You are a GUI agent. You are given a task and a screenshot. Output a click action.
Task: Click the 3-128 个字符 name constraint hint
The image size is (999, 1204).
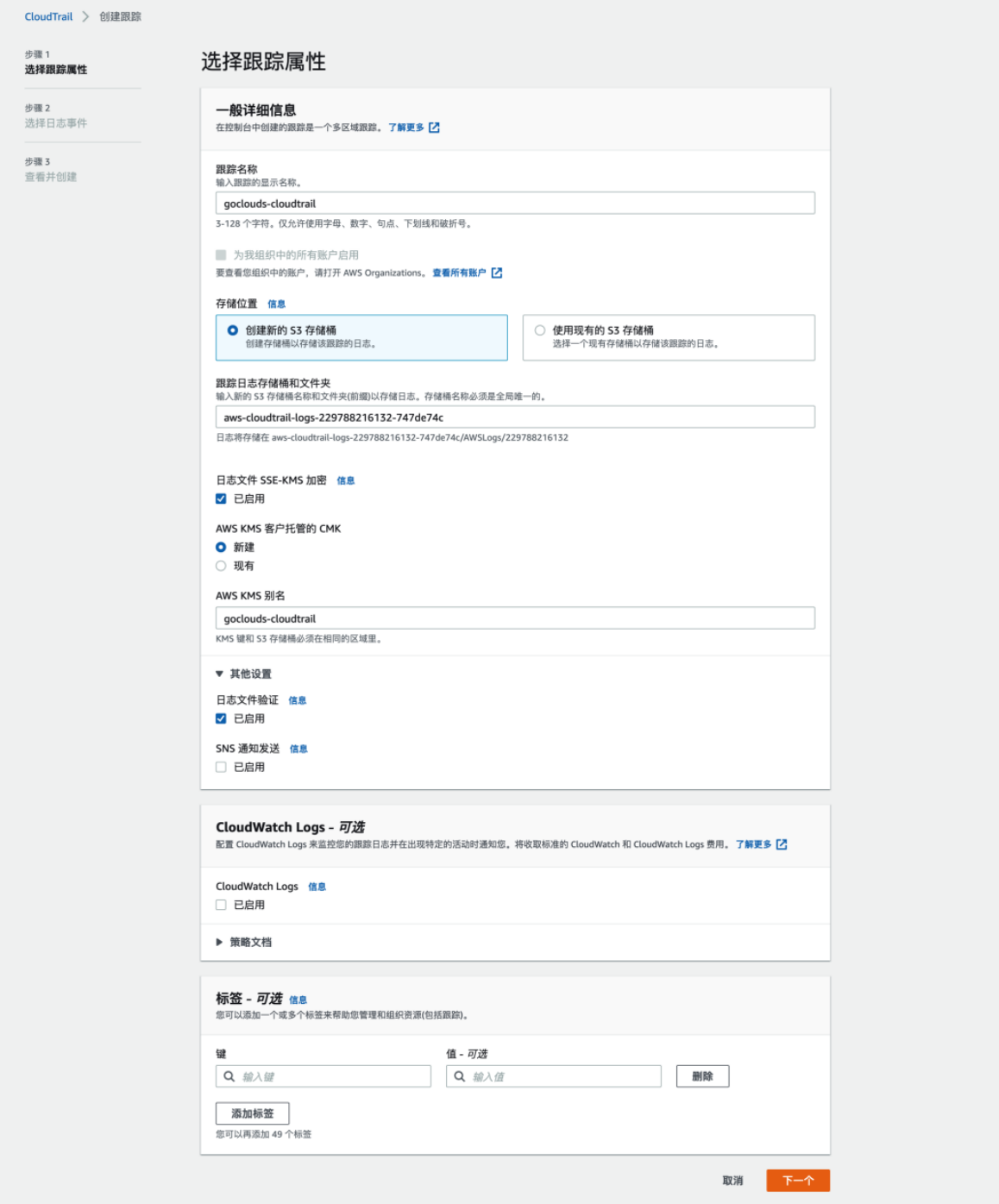(x=343, y=223)
